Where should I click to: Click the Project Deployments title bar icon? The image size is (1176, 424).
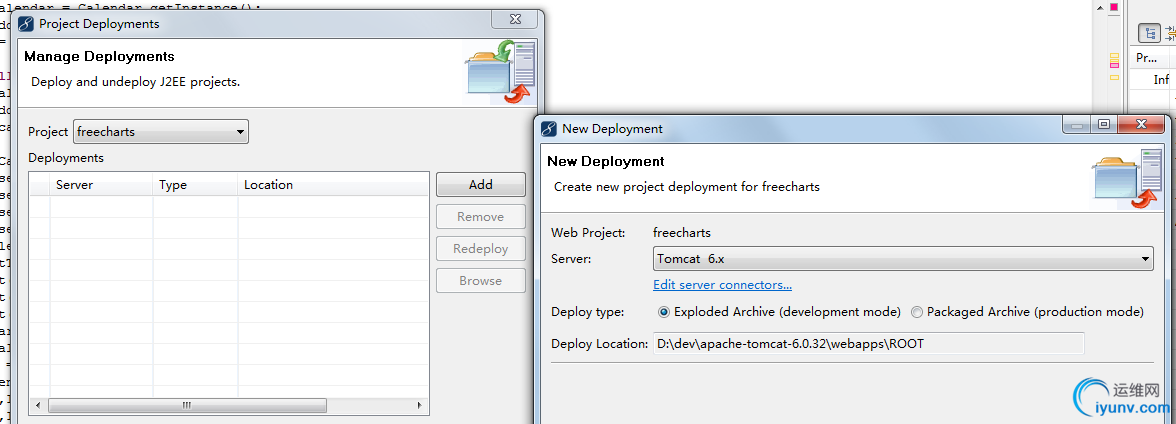(27, 23)
